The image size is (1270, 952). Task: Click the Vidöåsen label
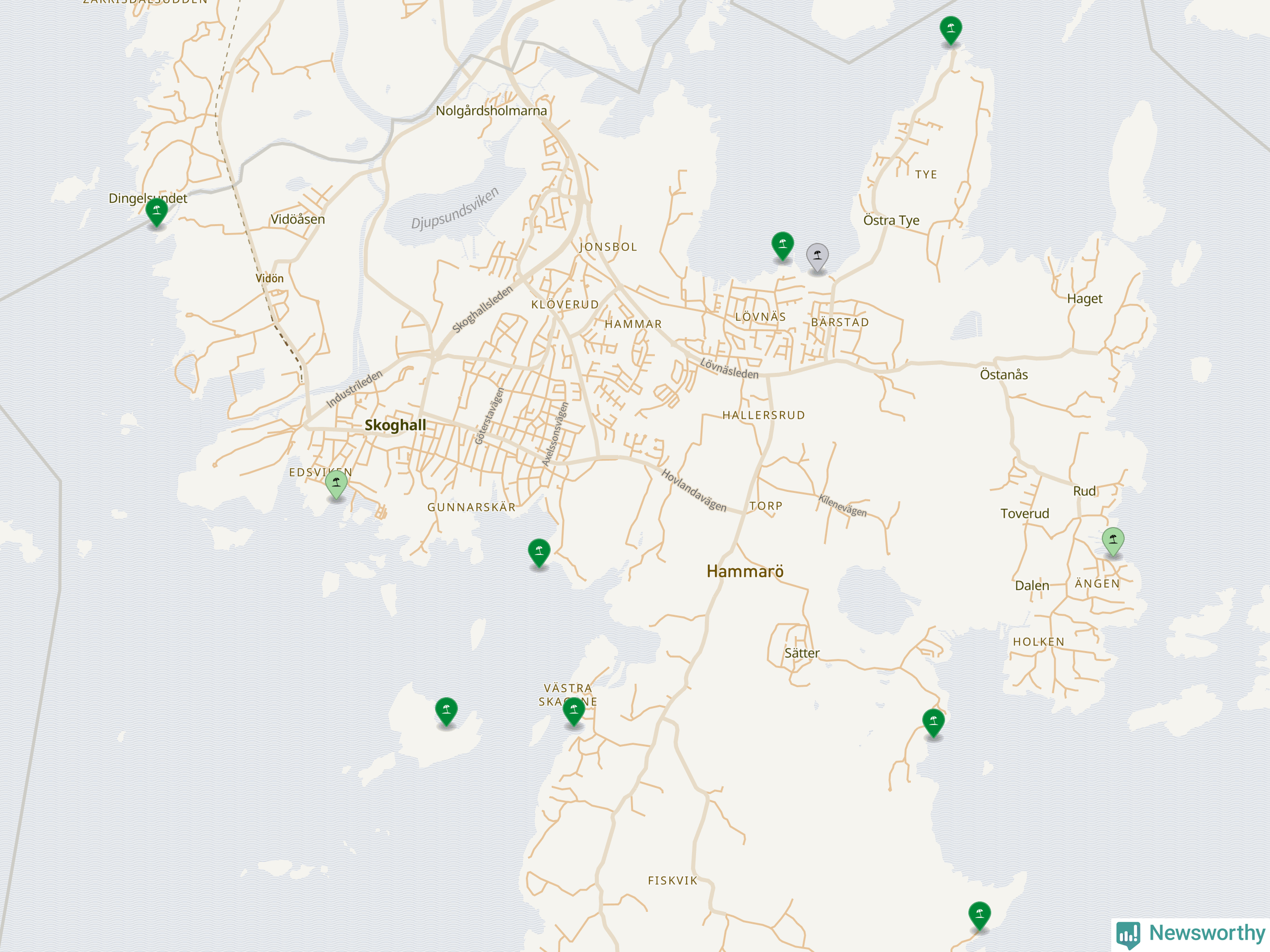point(297,219)
